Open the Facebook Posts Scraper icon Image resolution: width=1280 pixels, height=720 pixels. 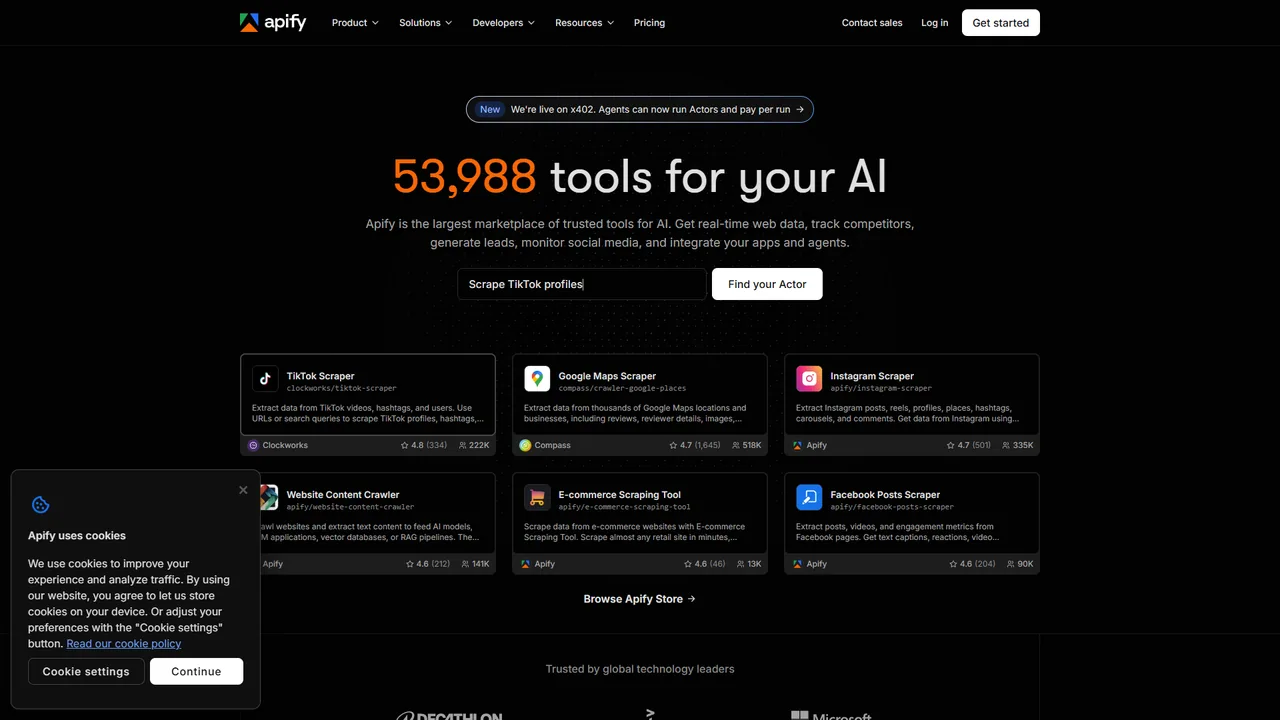(809, 497)
